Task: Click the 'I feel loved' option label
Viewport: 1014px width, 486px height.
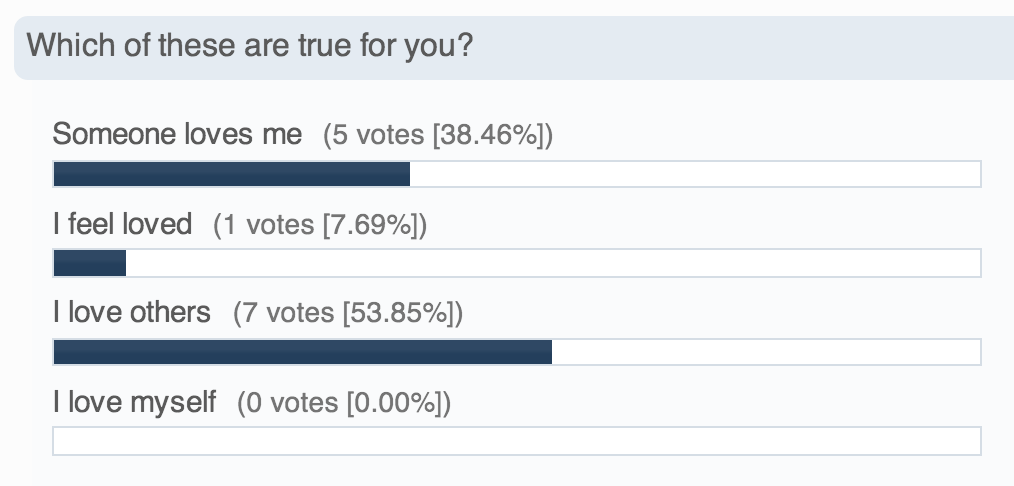Action: click(122, 224)
